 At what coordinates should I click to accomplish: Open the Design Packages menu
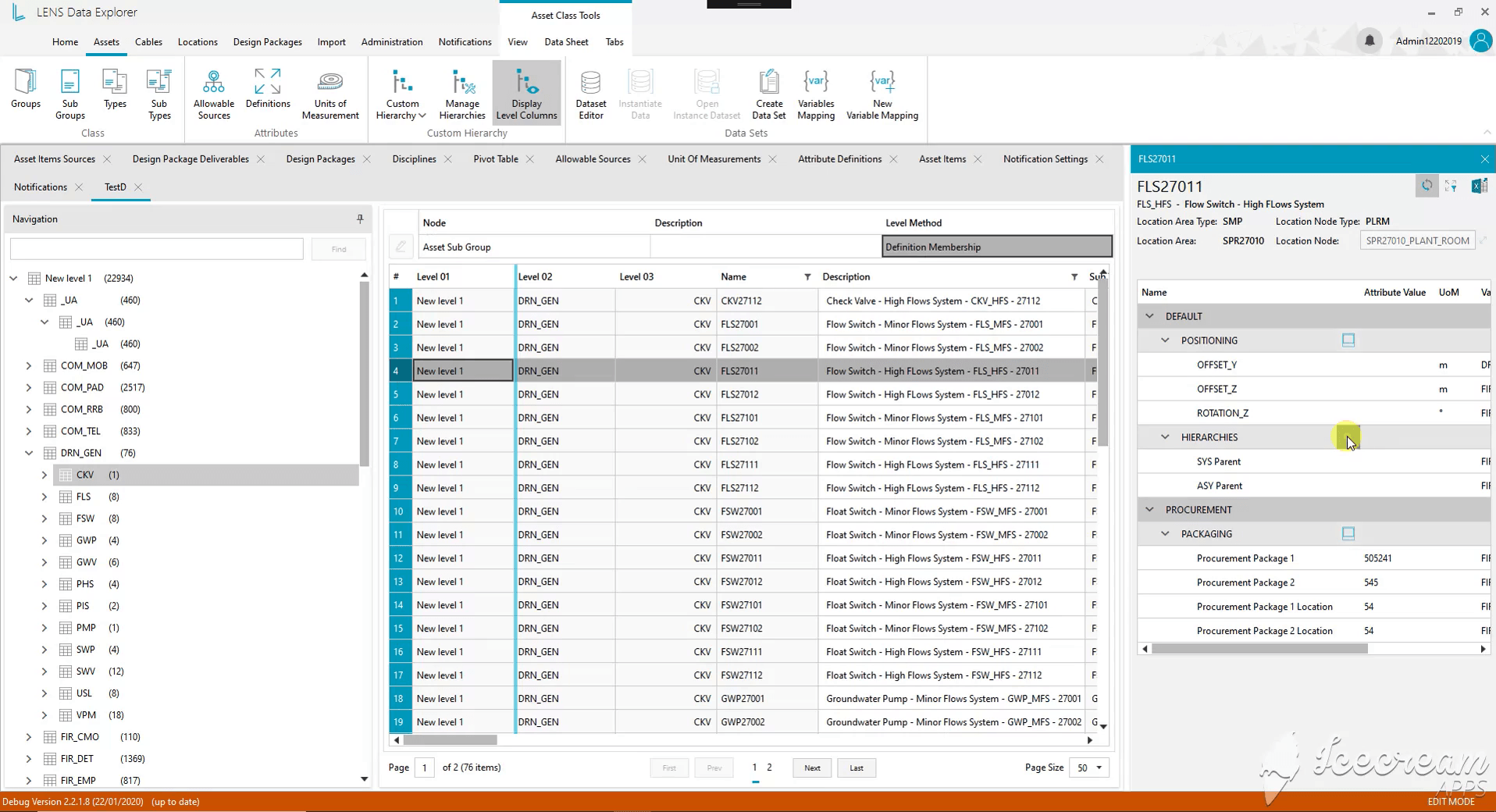click(x=267, y=42)
